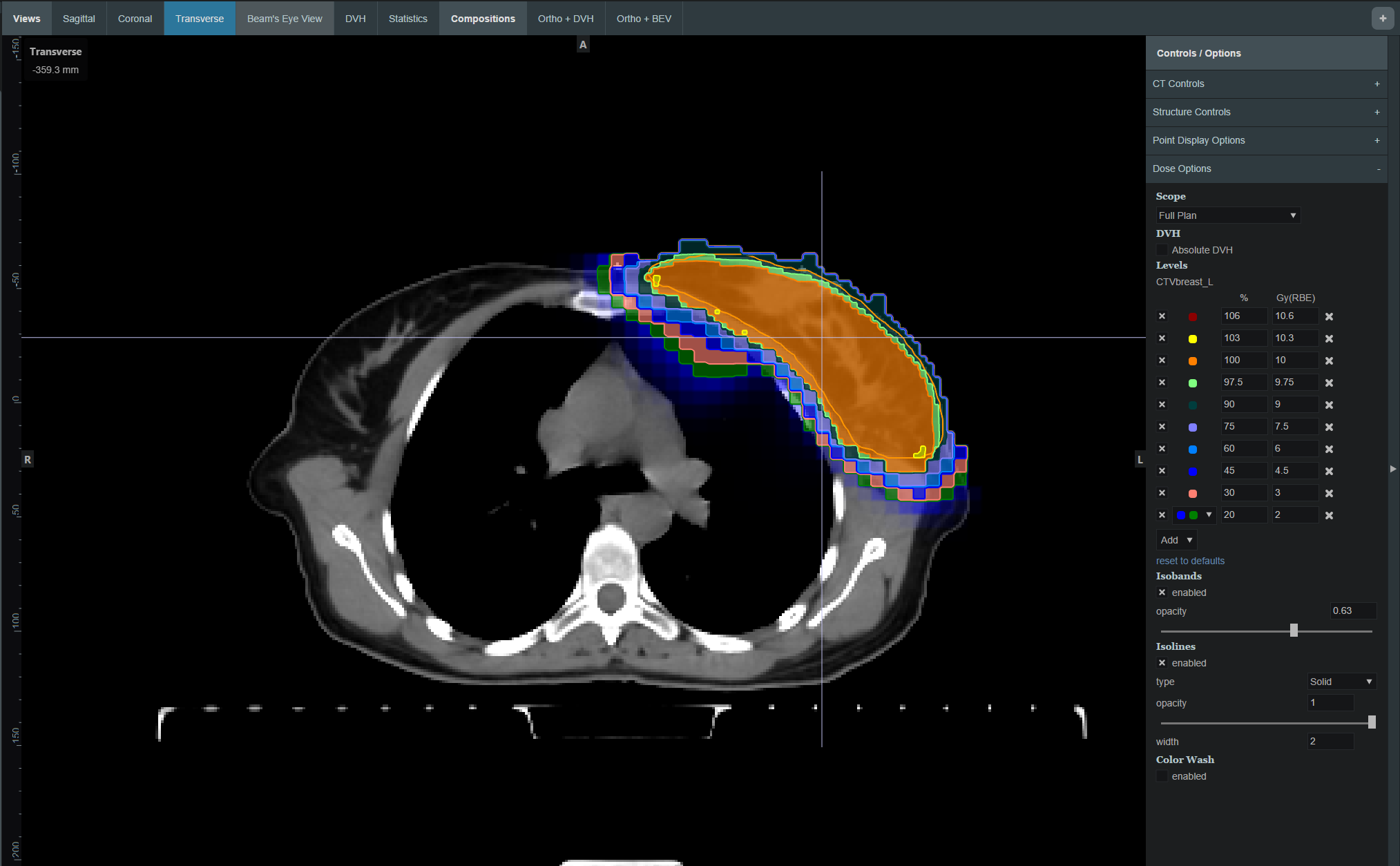Viewport: 1400px width, 866px height.
Task: Collapse right panel with side arrow
Action: point(1392,468)
